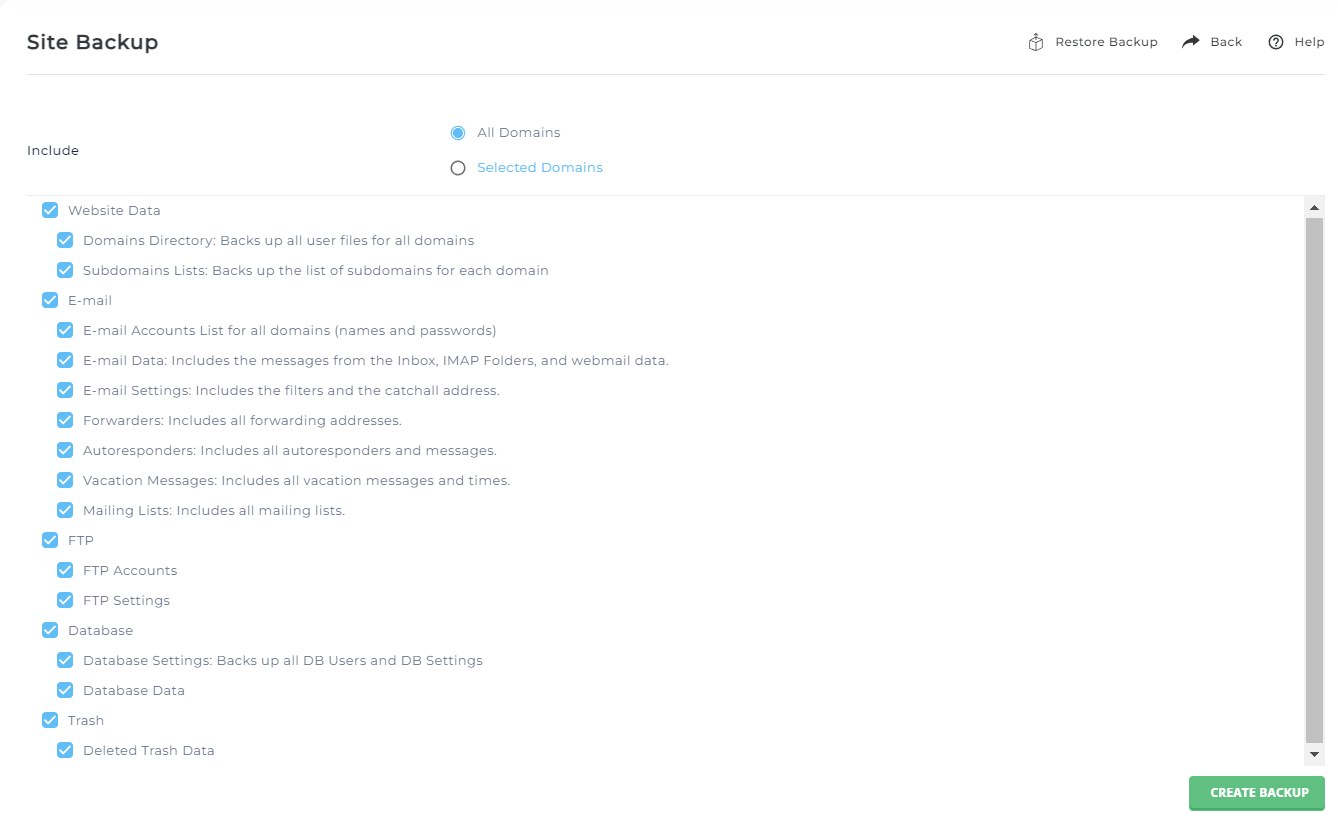Click the Help question mark icon
Image resolution: width=1338 pixels, height=819 pixels.
click(x=1276, y=42)
